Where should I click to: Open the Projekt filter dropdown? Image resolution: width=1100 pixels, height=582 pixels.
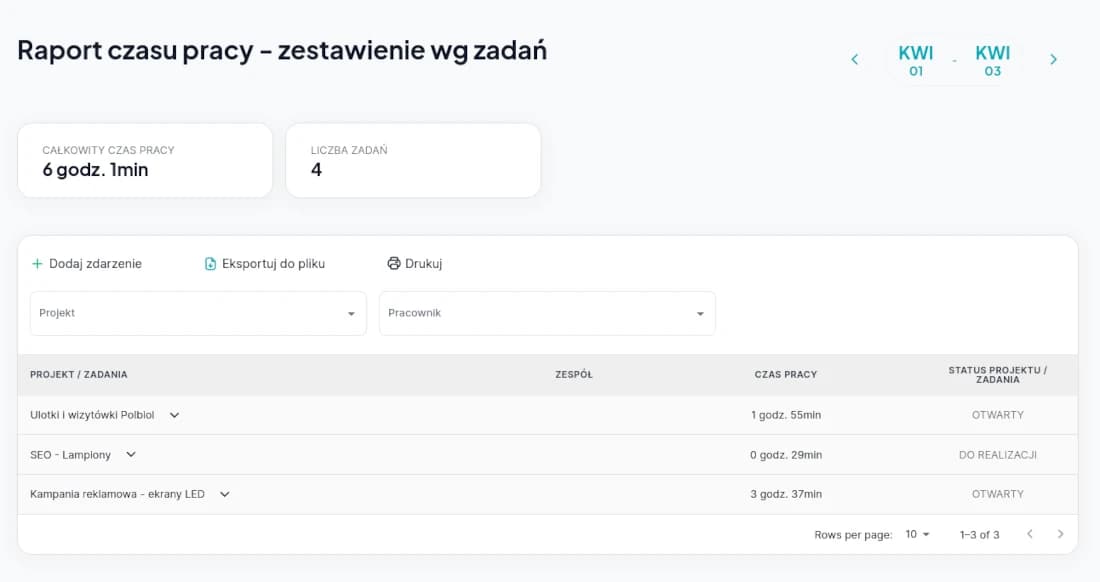pyautogui.click(x=198, y=313)
